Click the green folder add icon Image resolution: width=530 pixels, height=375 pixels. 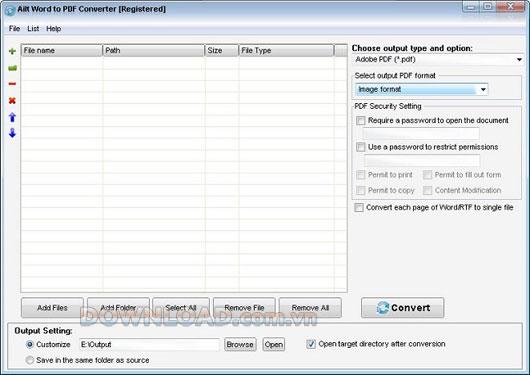click(x=12, y=68)
